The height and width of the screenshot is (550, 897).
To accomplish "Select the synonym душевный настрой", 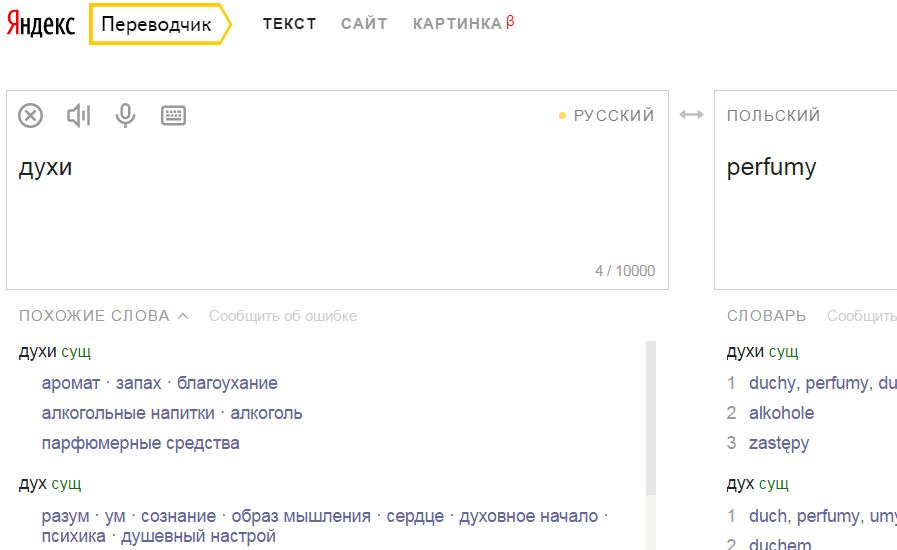I will tap(199, 536).
